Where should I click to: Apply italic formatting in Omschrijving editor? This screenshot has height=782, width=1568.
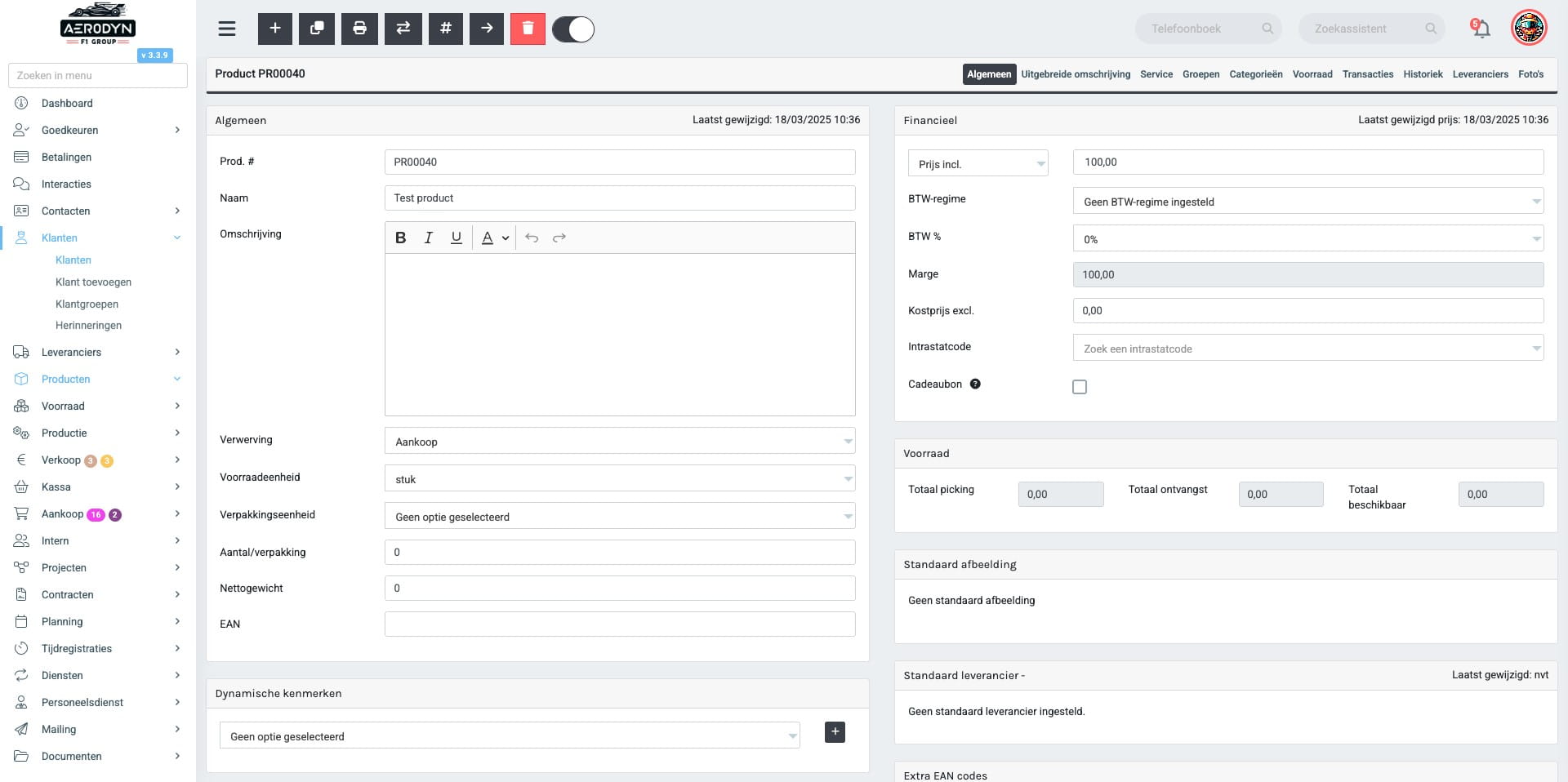(x=428, y=238)
